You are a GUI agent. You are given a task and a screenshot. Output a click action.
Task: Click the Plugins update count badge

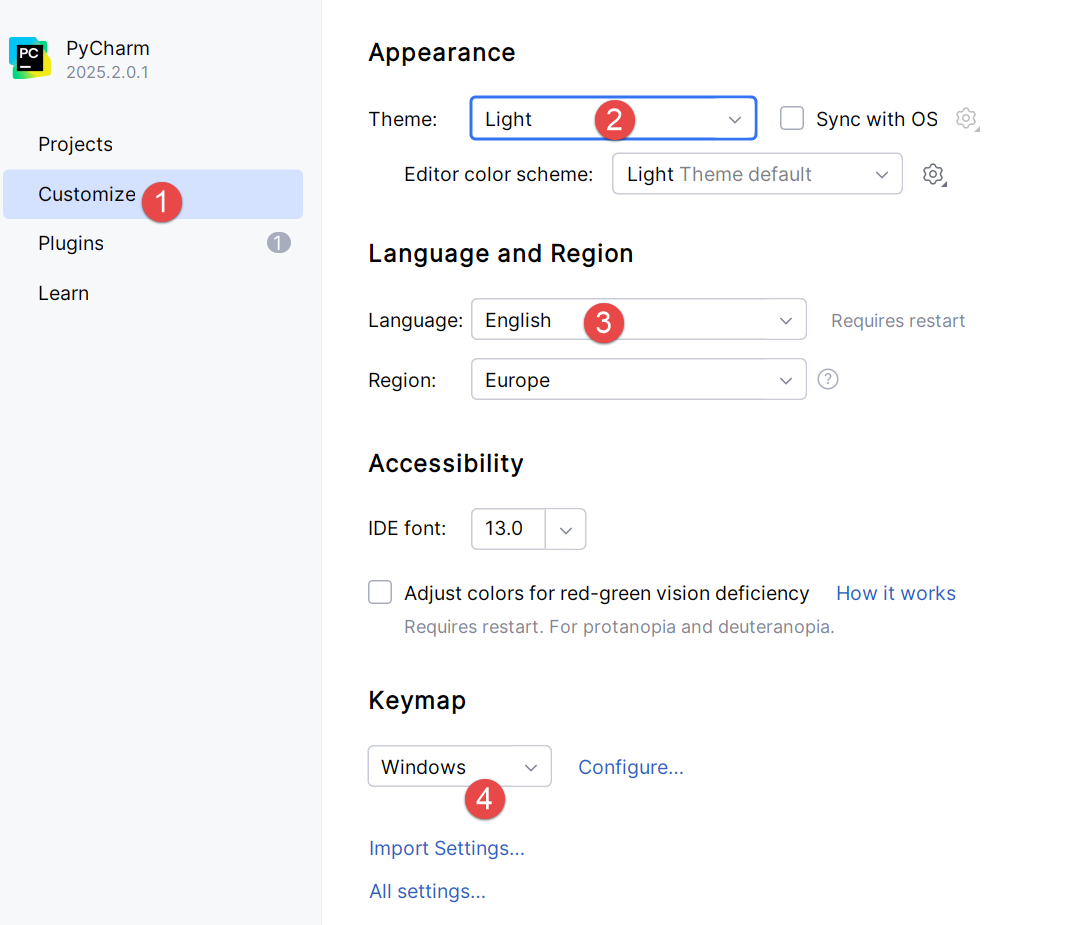pyautogui.click(x=279, y=243)
